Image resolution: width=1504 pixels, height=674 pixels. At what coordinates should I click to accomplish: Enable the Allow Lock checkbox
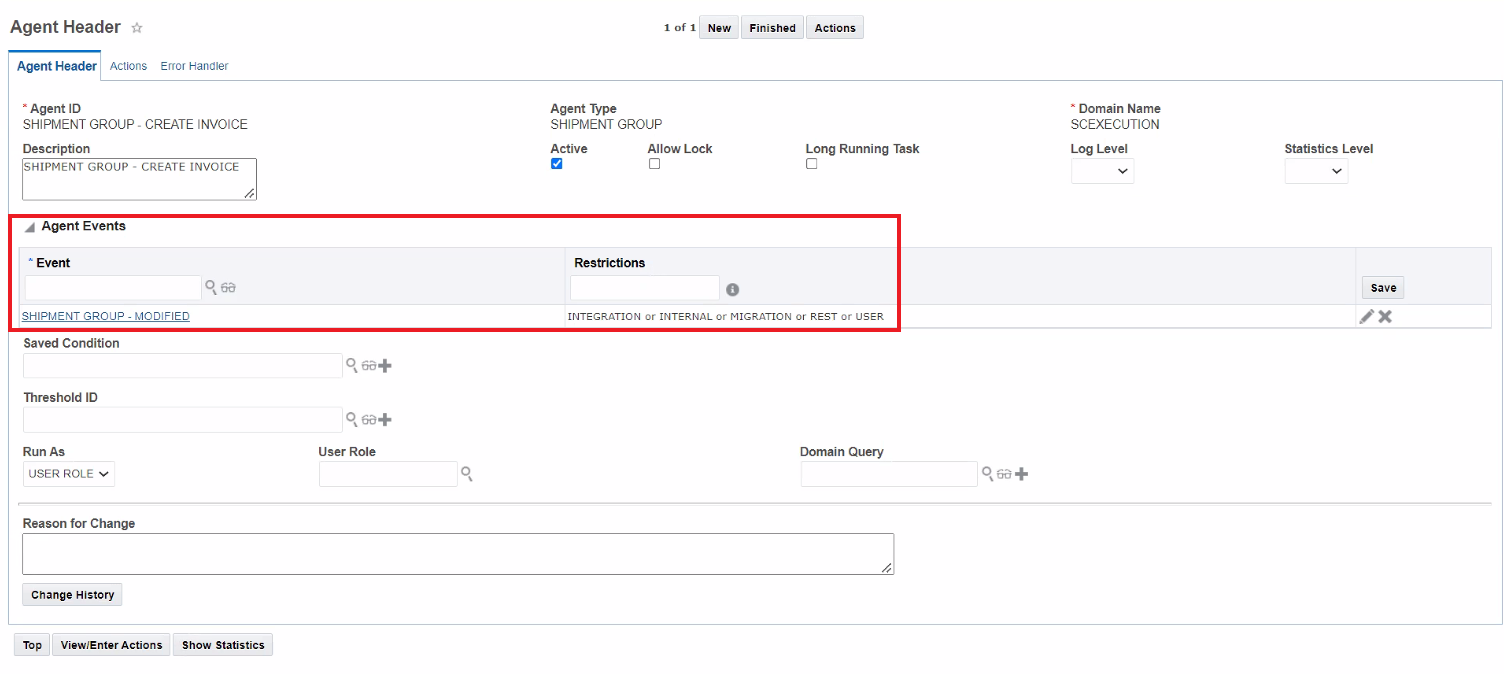tap(654, 164)
